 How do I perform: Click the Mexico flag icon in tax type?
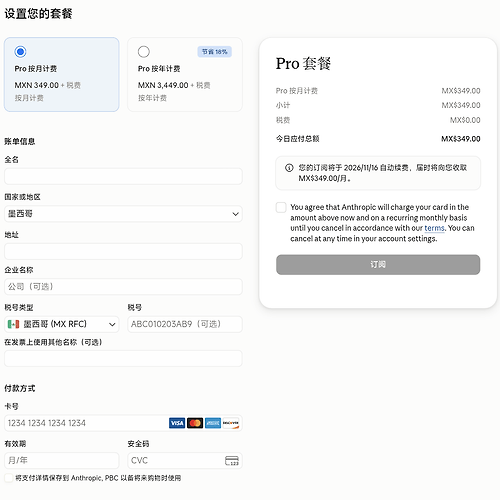[13, 324]
